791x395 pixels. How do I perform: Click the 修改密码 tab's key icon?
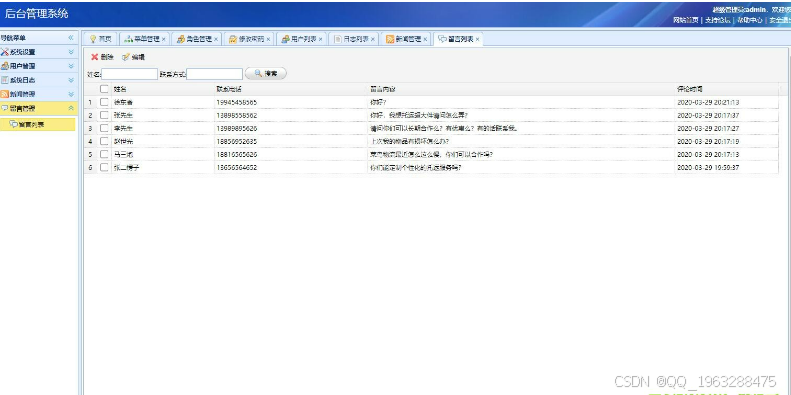pos(233,39)
